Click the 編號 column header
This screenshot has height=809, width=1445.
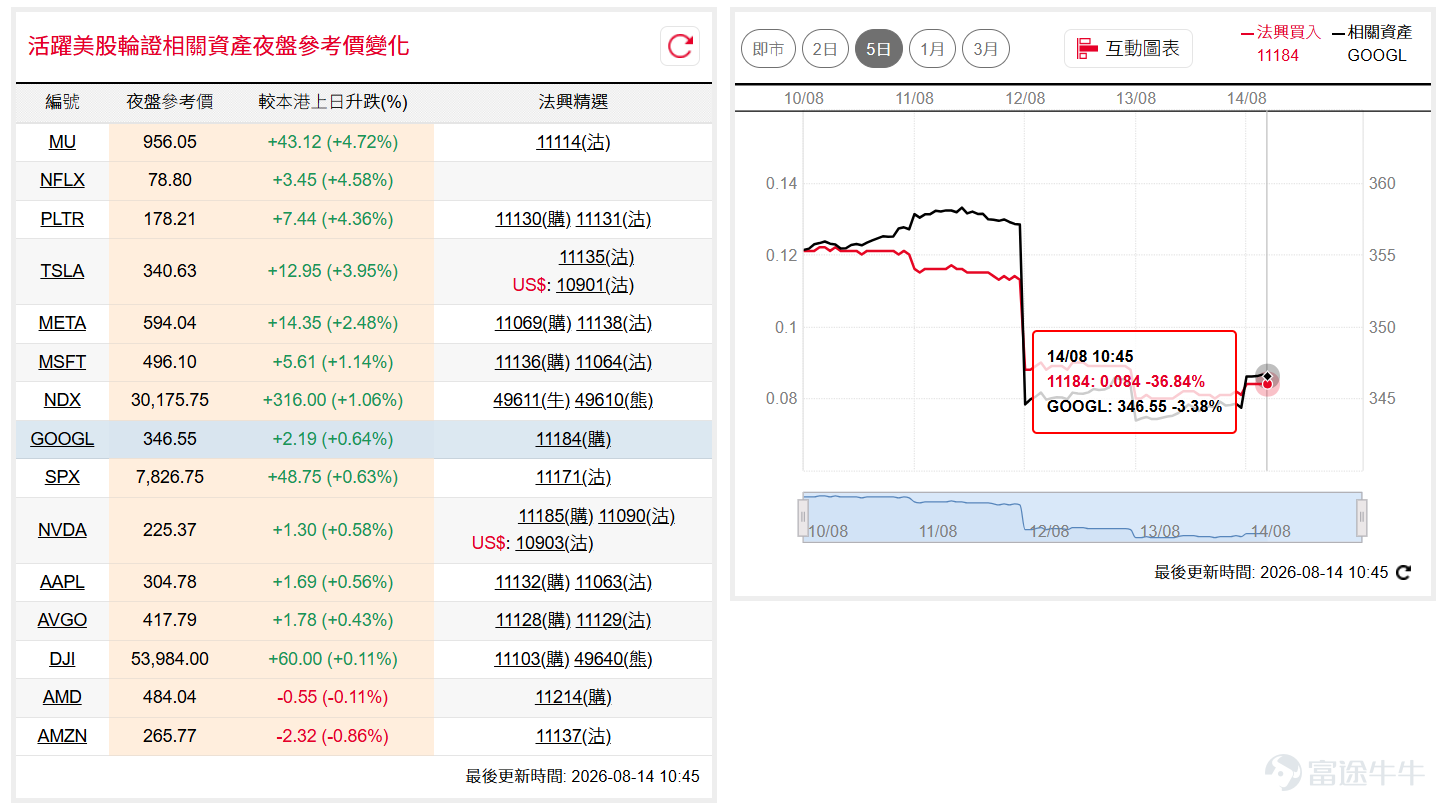pyautogui.click(x=62, y=102)
